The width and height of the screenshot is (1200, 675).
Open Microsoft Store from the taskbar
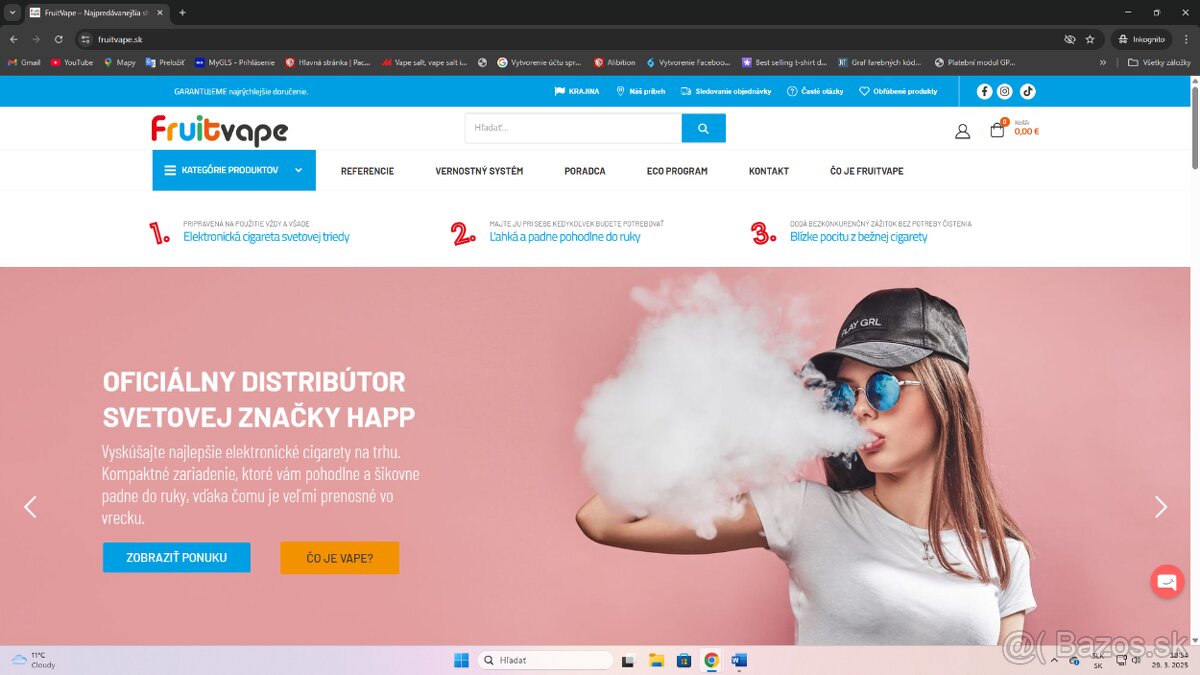pos(684,660)
